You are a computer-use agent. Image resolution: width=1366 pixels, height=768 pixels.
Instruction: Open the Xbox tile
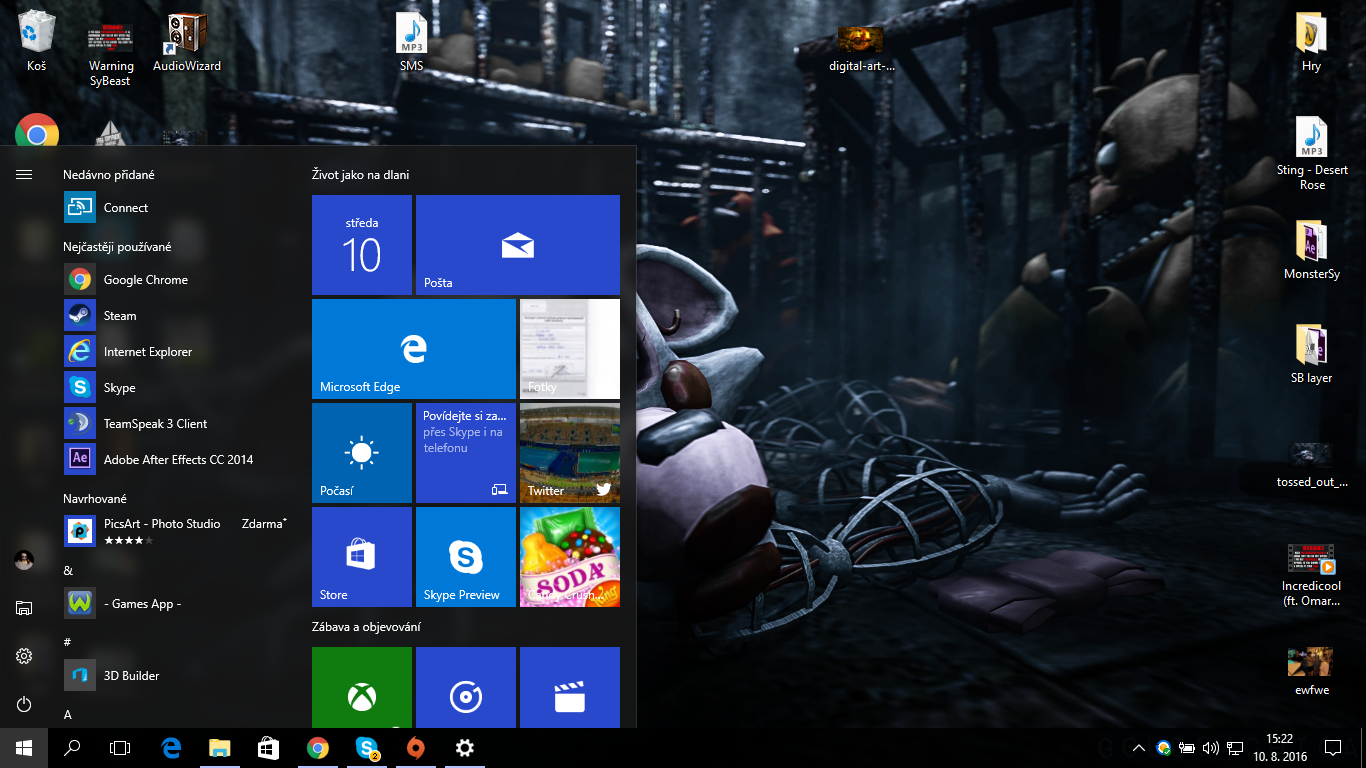click(361, 688)
